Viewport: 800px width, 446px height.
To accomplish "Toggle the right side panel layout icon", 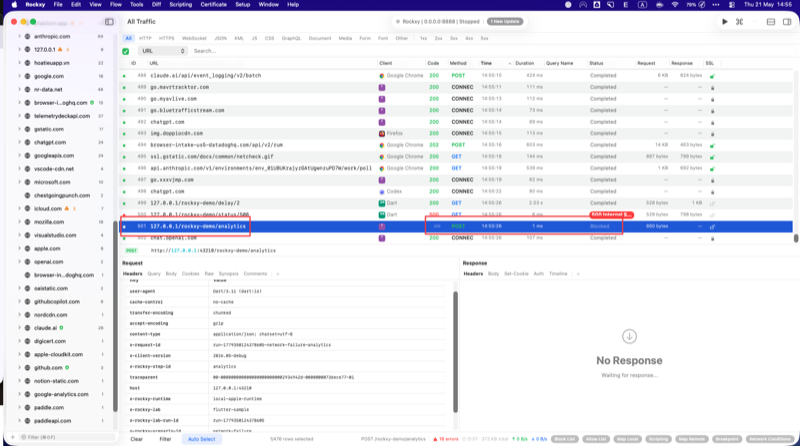I will coord(787,21).
